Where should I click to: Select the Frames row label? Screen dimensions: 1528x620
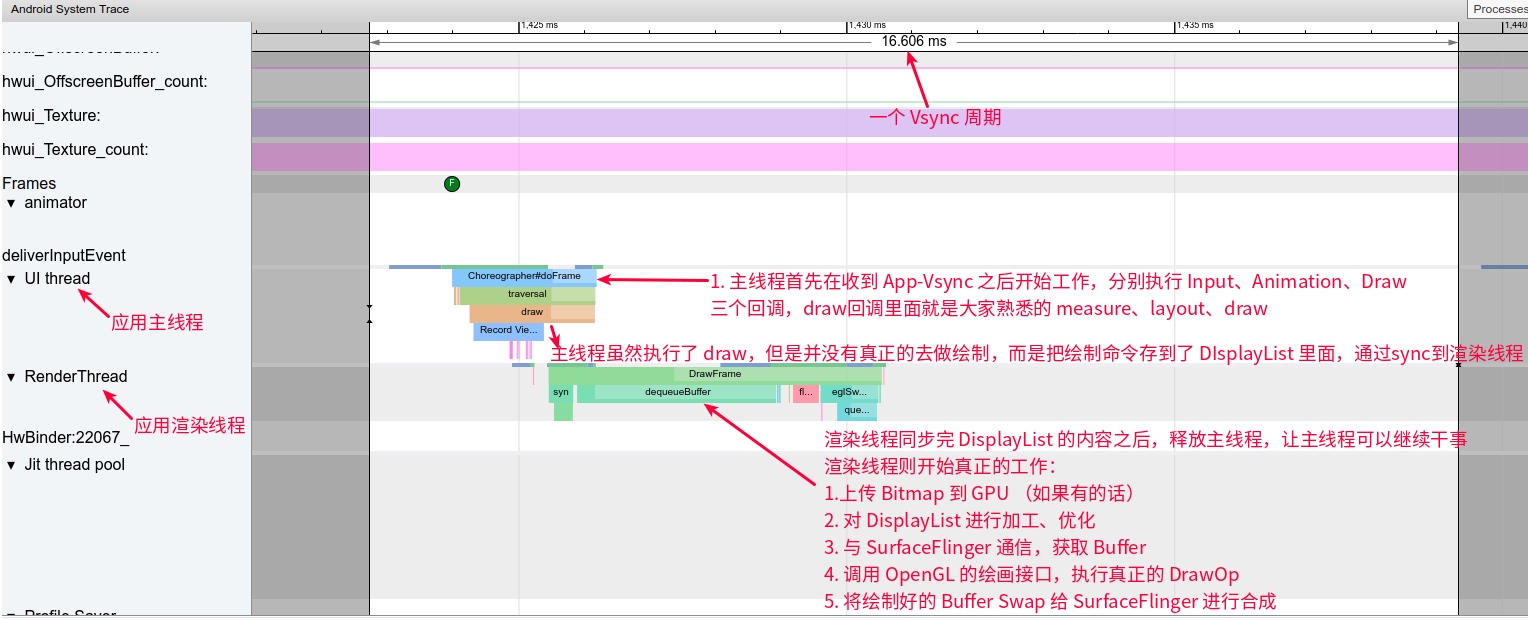(29, 183)
